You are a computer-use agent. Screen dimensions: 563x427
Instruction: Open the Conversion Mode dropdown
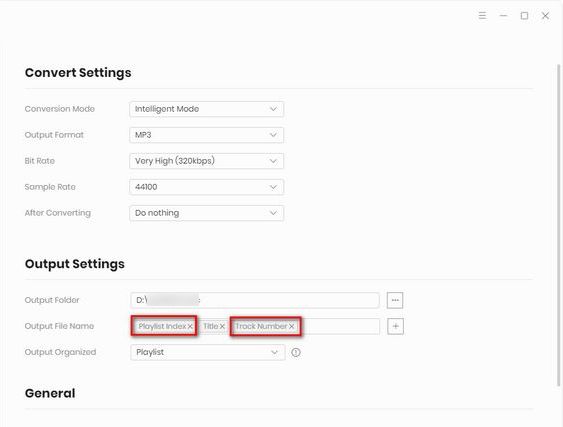206,109
